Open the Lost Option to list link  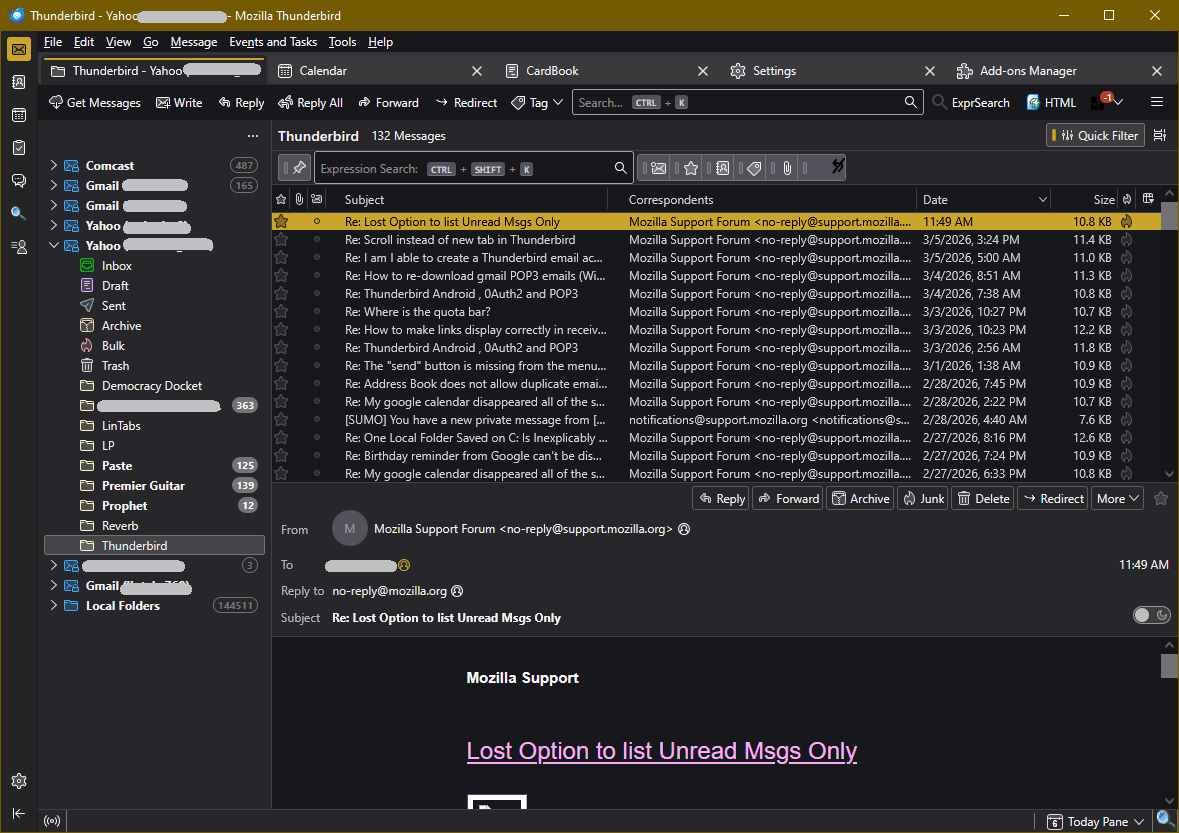coord(661,750)
